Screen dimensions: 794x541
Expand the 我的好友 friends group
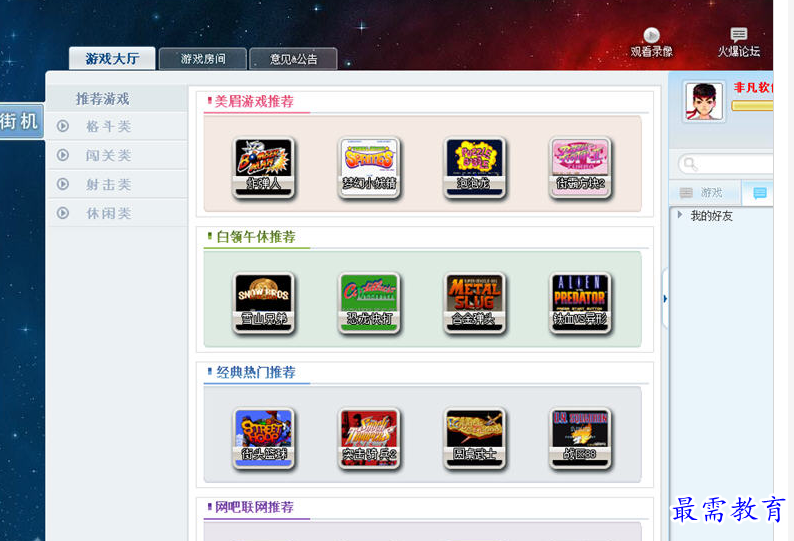680,215
